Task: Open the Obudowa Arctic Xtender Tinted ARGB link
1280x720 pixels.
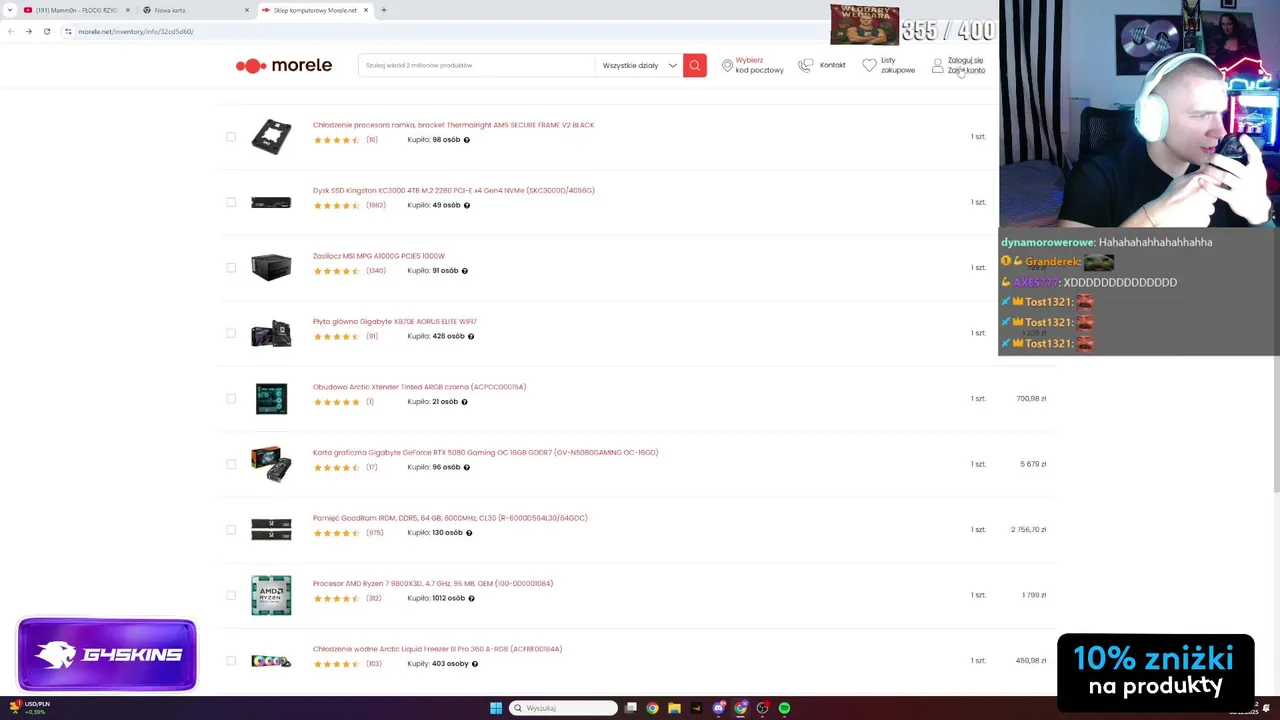Action: (419, 387)
